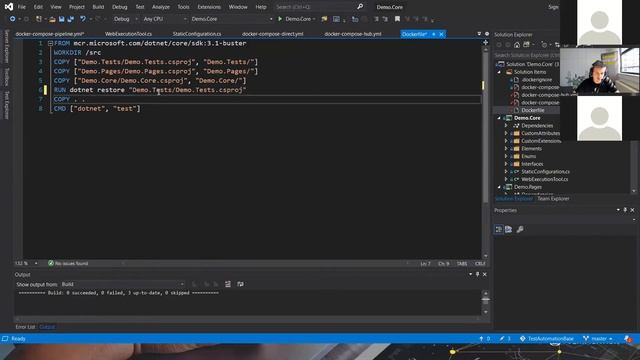640x360 pixels.
Task: Switch to Error List tab
Action: point(25,327)
